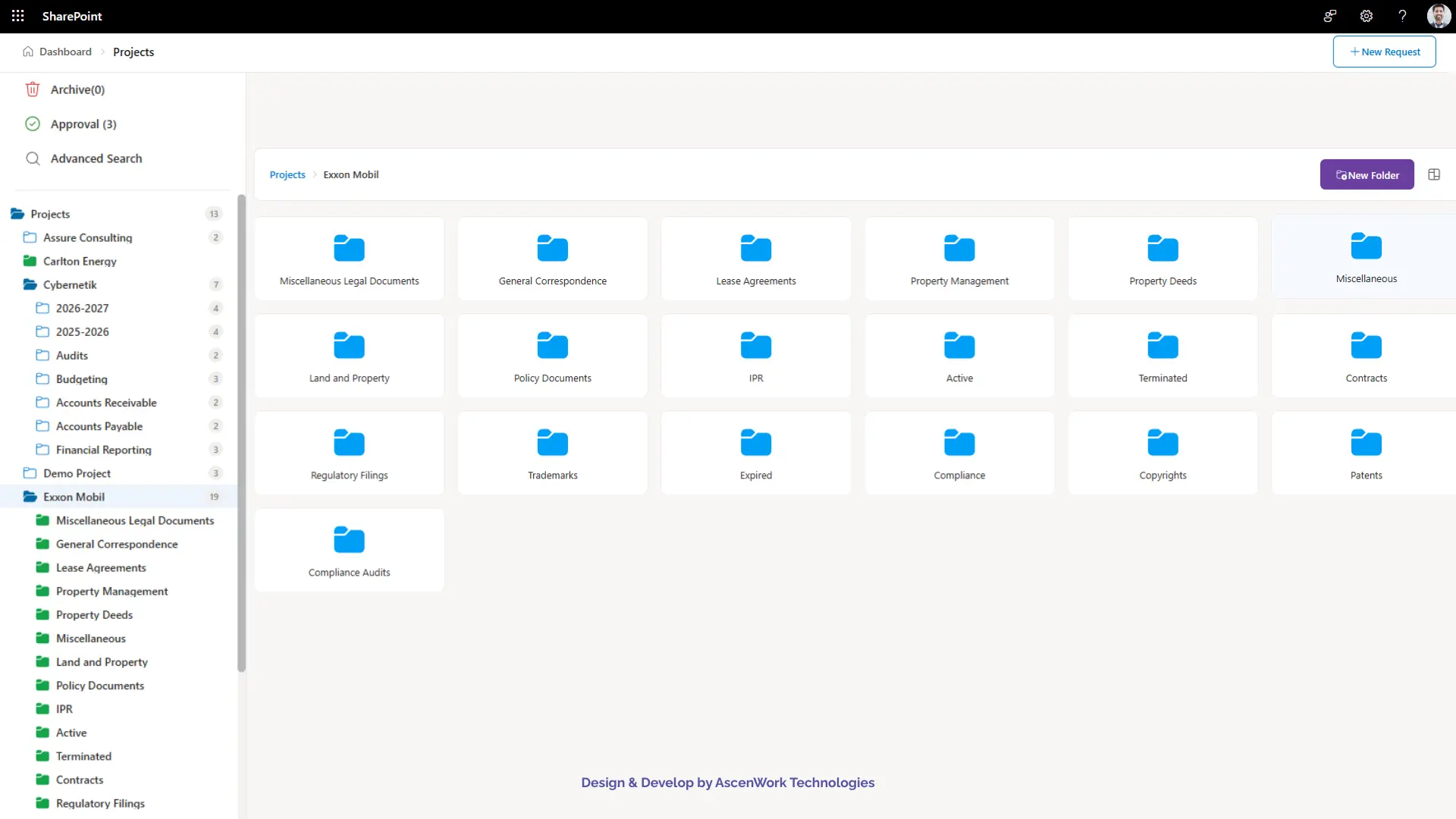Select Archive(0) in the sidebar
Image resolution: width=1456 pixels, height=819 pixels.
click(x=77, y=89)
